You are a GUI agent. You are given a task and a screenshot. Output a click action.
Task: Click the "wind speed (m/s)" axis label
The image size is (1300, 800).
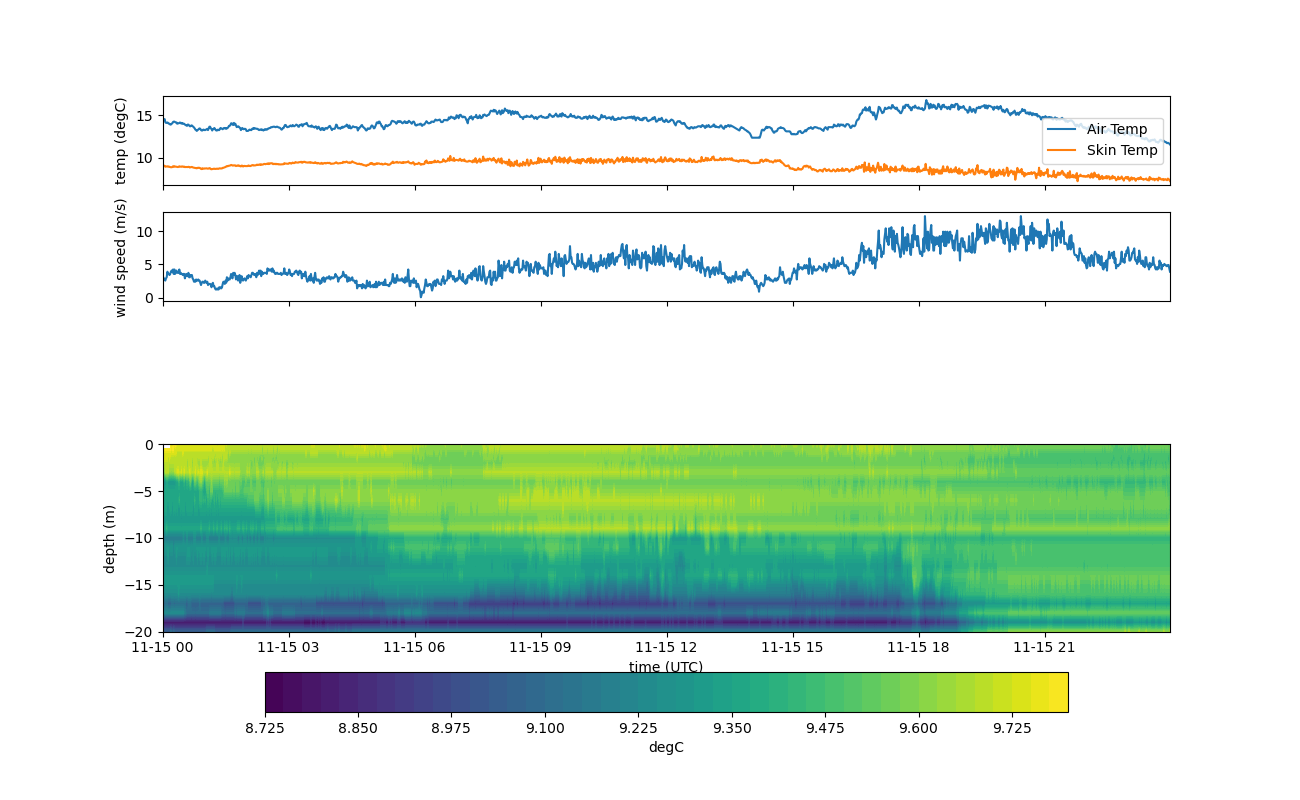[121, 257]
